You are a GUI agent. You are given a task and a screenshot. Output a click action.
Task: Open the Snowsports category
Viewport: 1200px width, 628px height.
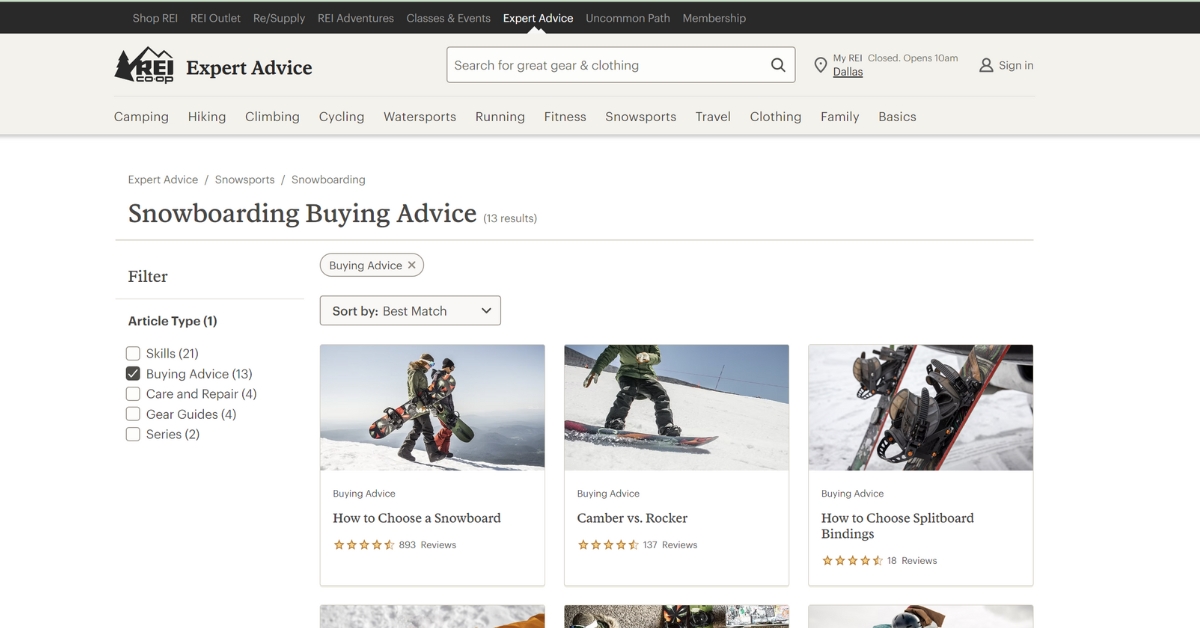(x=641, y=117)
